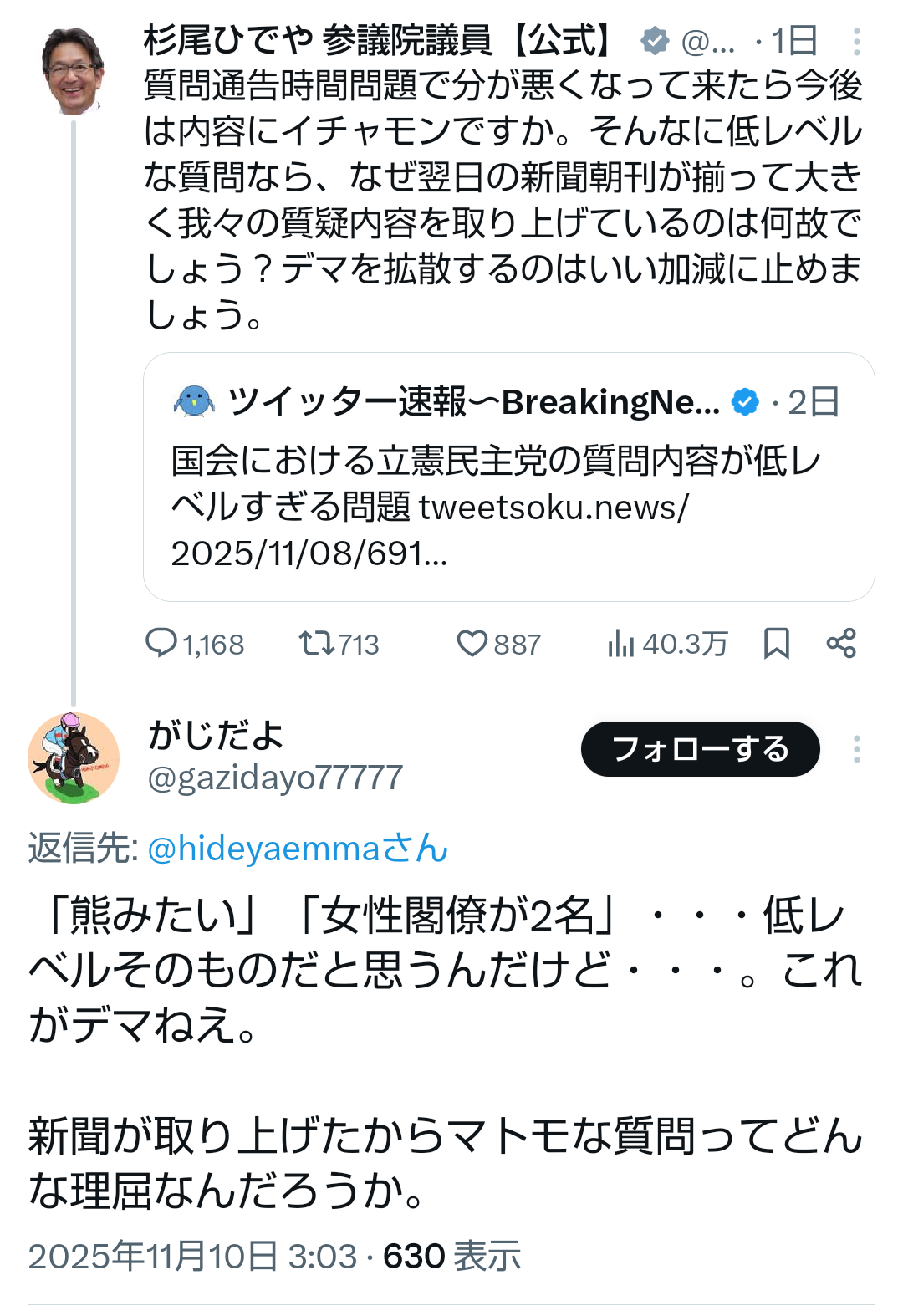The image size is (903, 1316).
Task: Open the 630 表示 view count
Action: (x=451, y=1256)
